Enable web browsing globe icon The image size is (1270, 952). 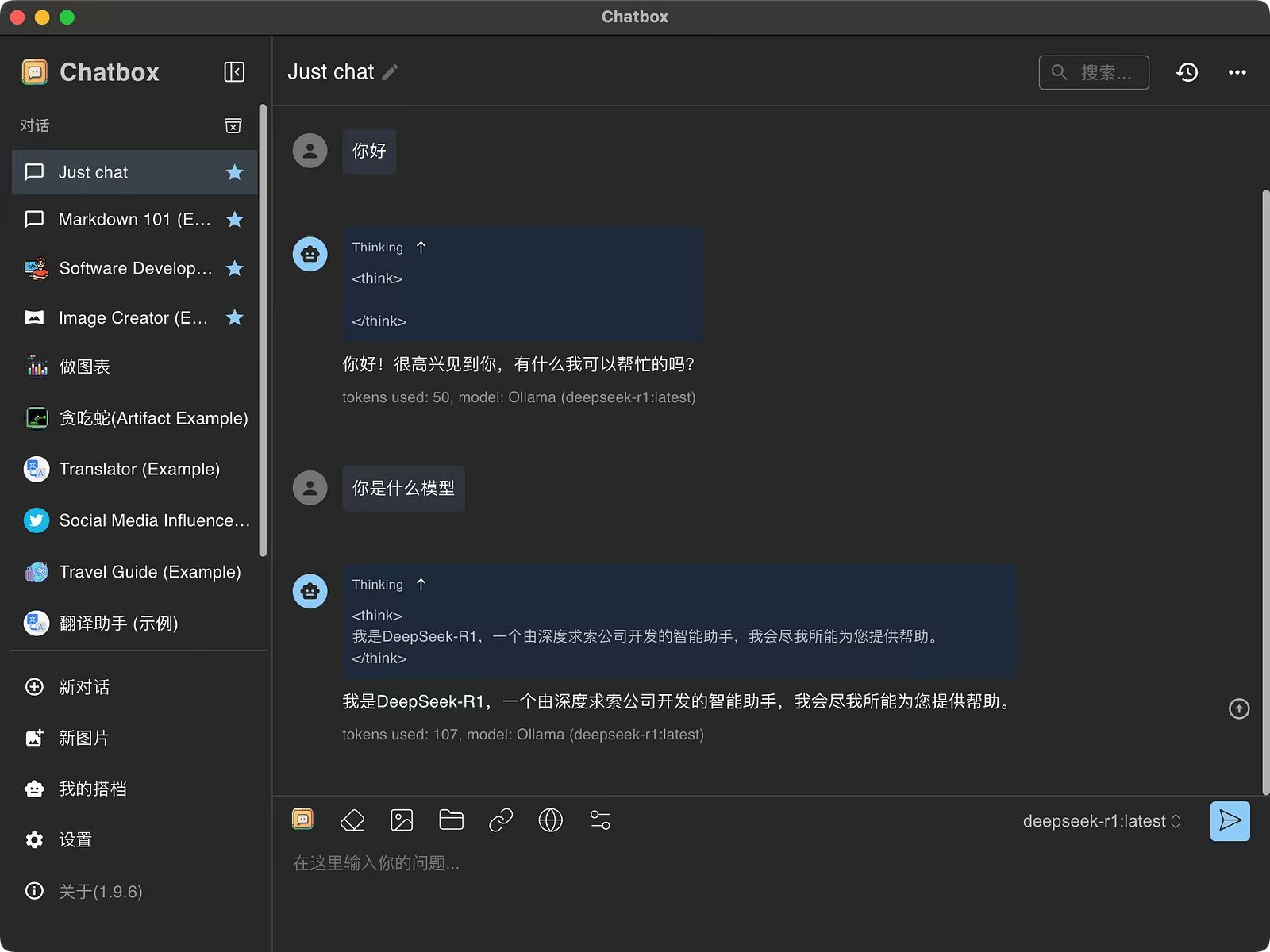550,820
